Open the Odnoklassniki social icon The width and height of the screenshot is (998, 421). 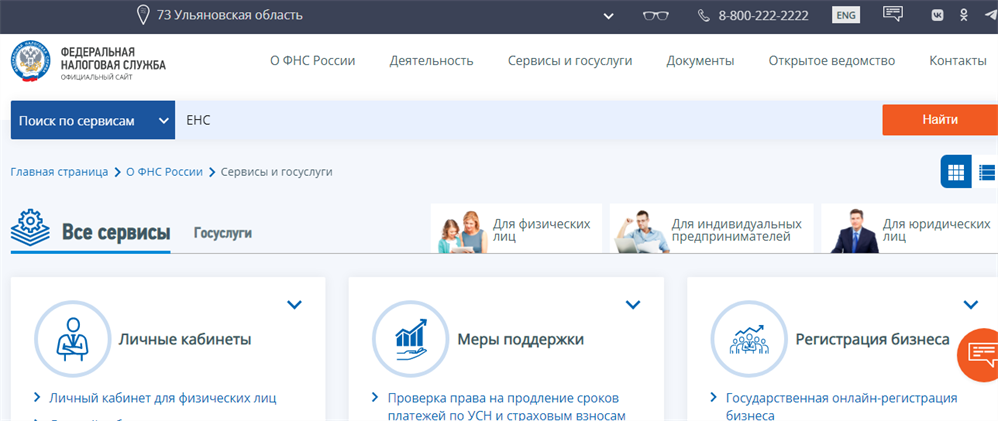(964, 15)
